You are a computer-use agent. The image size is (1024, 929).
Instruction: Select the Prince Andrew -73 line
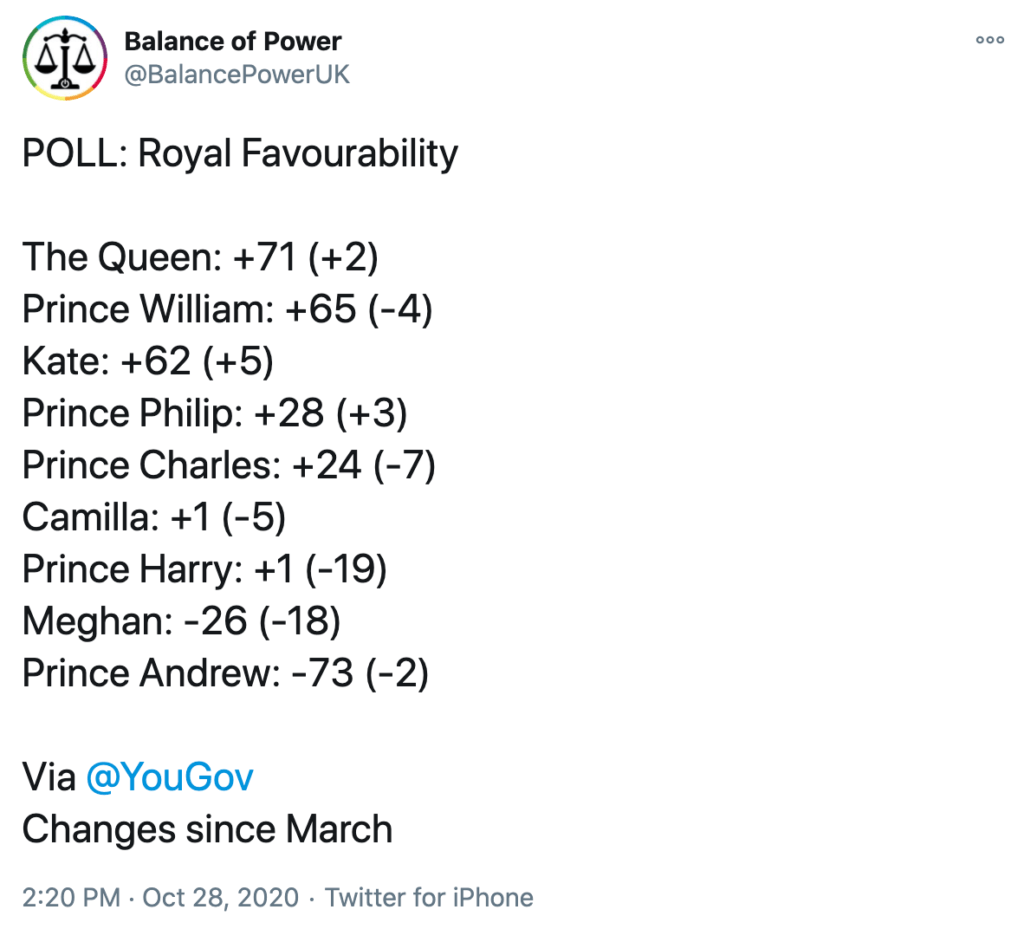225,674
